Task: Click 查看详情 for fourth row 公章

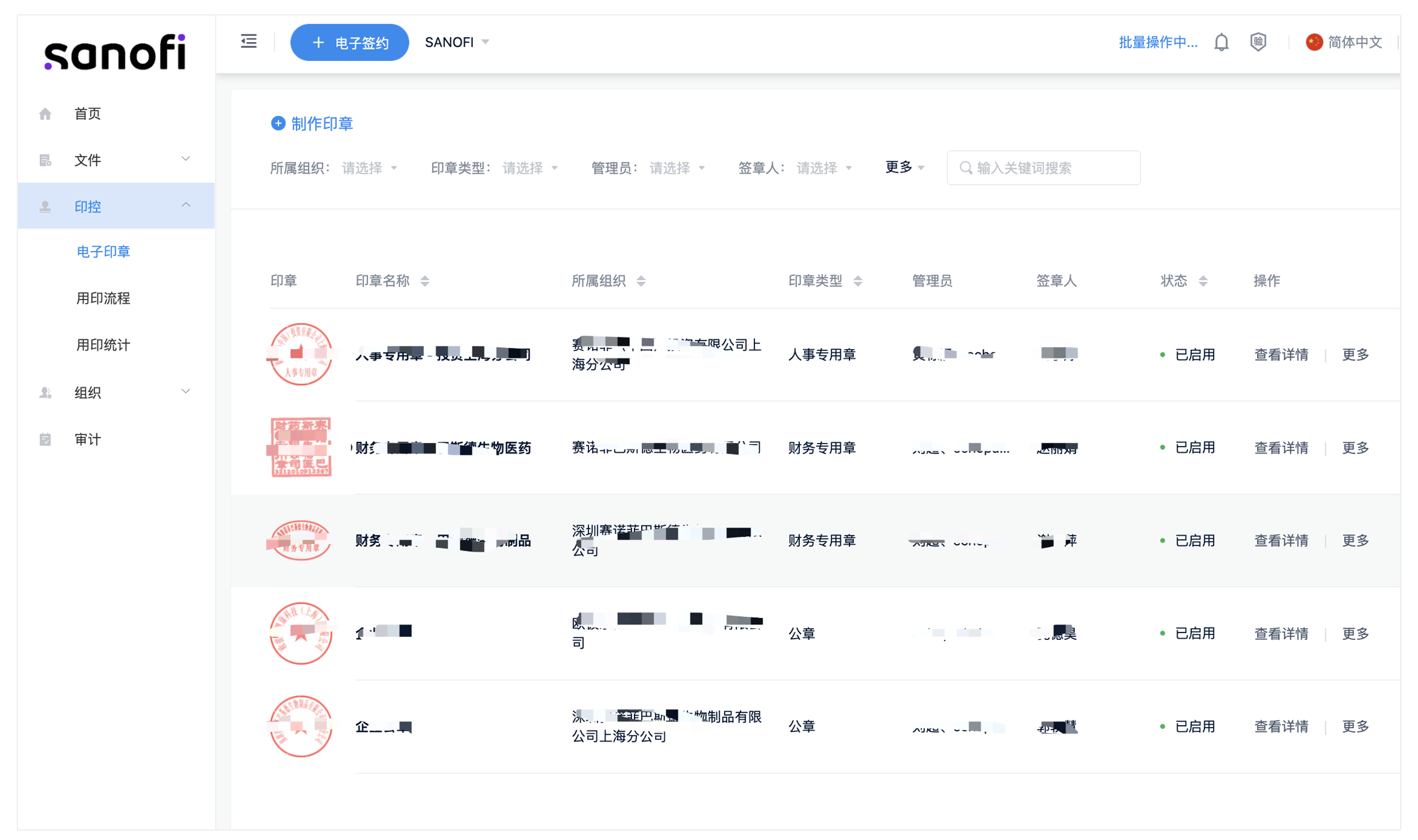Action: [x=1281, y=634]
